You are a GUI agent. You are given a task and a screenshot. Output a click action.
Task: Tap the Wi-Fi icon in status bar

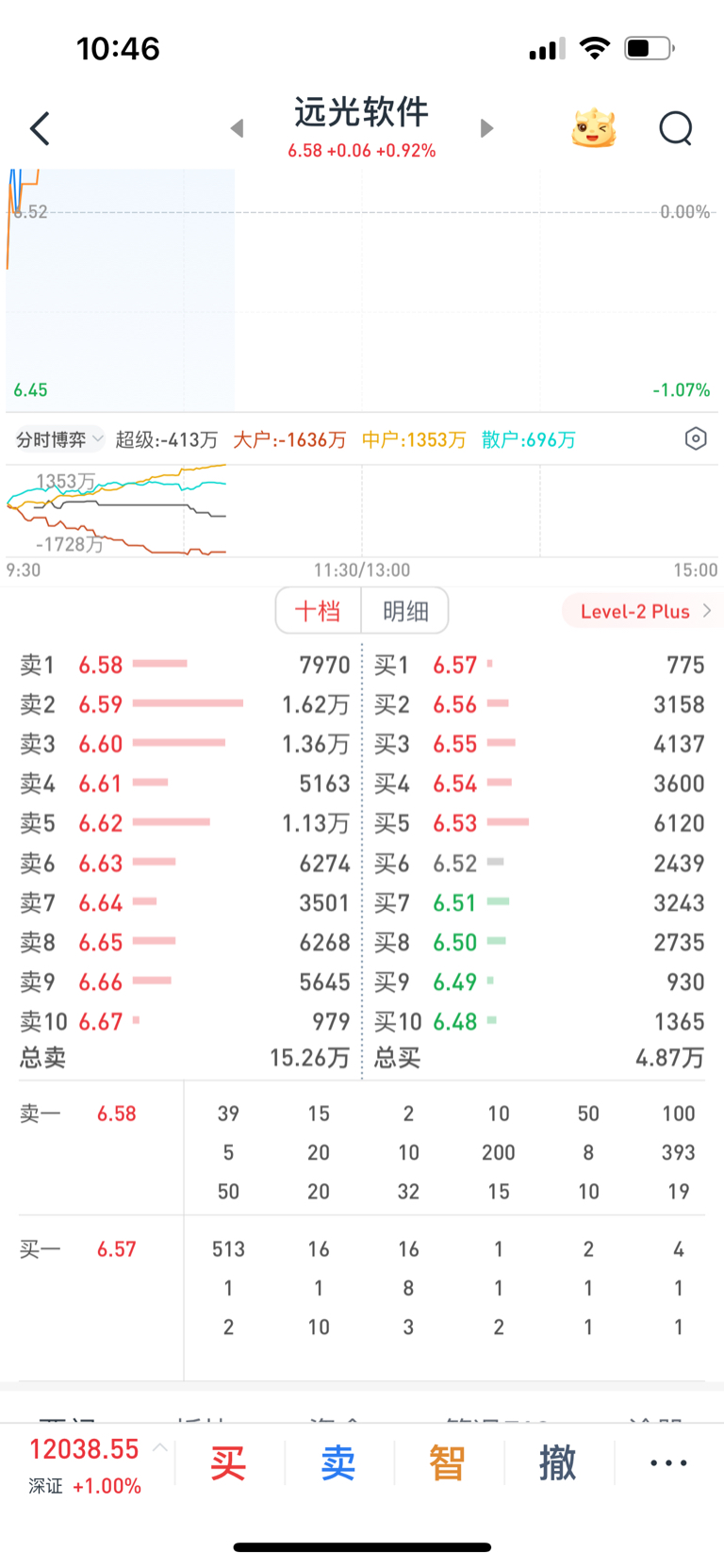[x=595, y=48]
